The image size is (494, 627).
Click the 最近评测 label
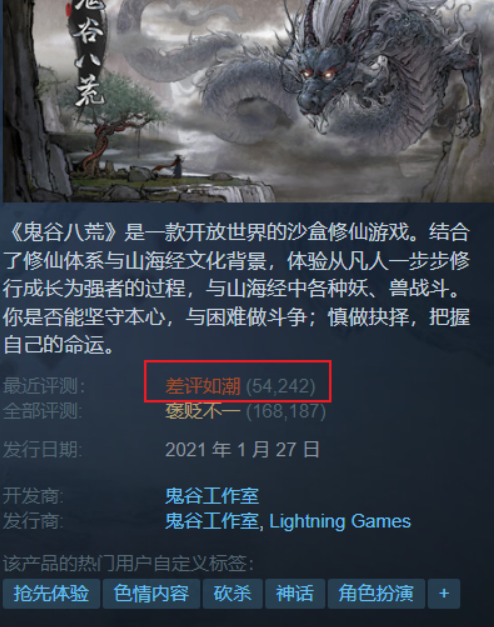click(44, 386)
